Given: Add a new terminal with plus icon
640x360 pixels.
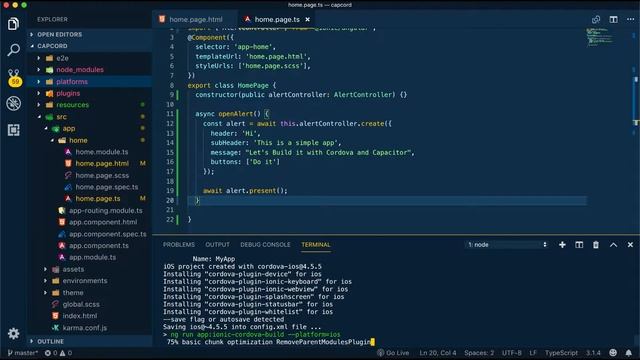Looking at the screenshot, I should click(x=562, y=244).
